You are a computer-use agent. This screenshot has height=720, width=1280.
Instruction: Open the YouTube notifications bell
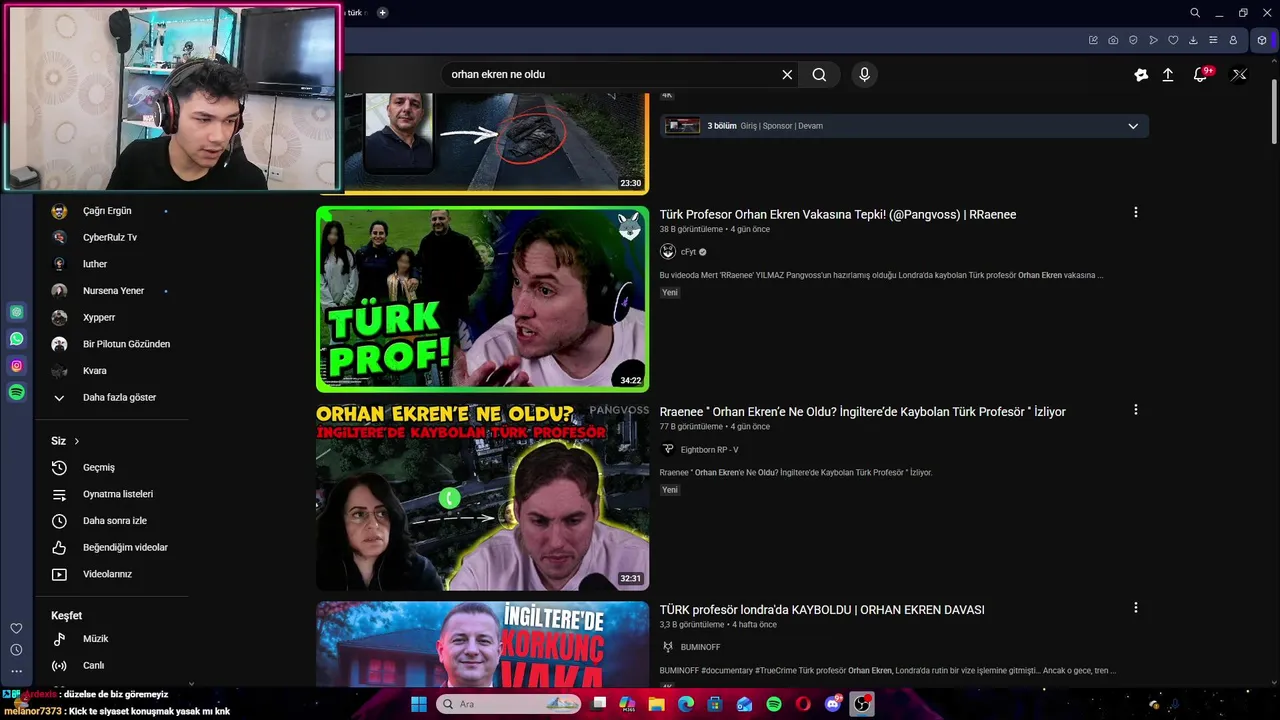pos(1201,75)
